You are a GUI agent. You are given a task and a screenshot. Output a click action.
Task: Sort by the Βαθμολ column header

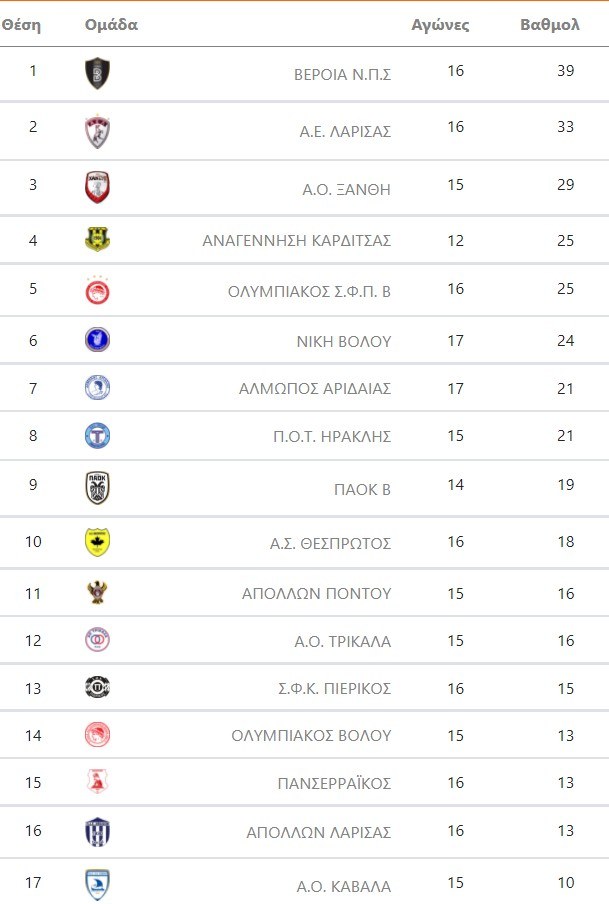pyautogui.click(x=549, y=25)
